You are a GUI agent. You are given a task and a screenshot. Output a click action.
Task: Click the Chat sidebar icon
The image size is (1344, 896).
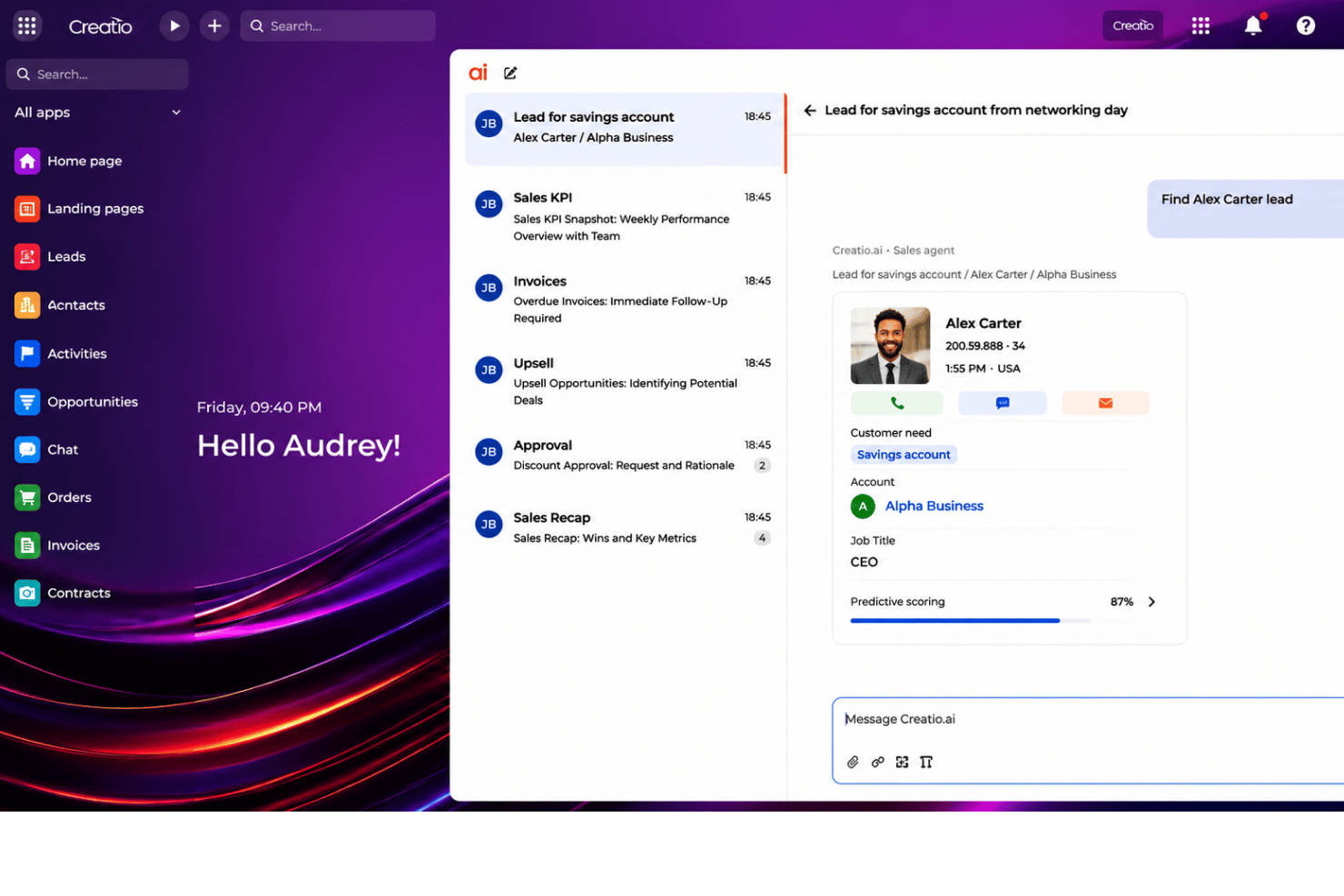pos(27,449)
